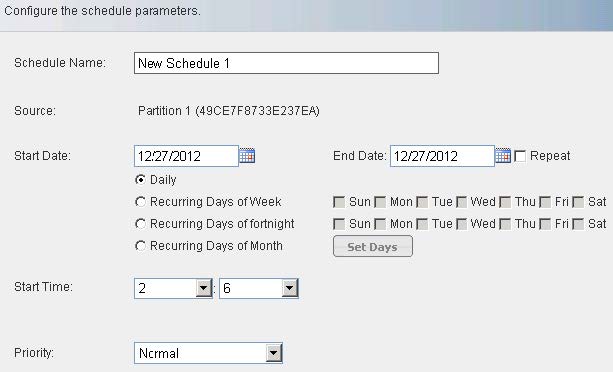Pick the Recurring Days of Month option
The width and height of the screenshot is (613, 372).
pyautogui.click(x=140, y=246)
